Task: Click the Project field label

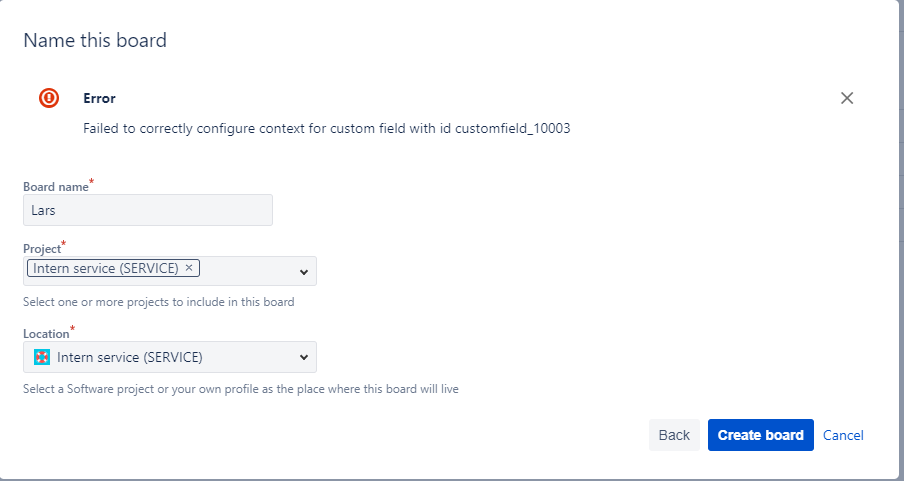Action: pos(42,249)
